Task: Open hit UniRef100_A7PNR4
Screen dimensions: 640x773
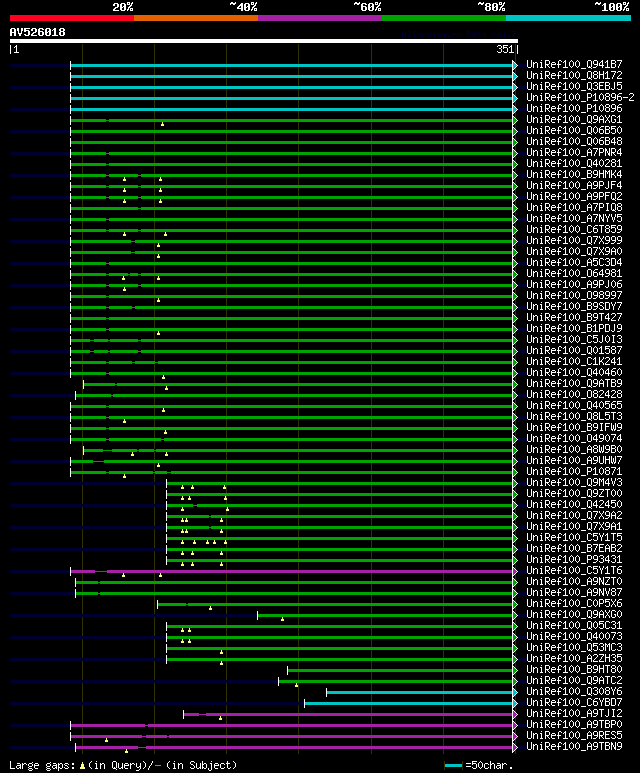Action: tap(574, 152)
